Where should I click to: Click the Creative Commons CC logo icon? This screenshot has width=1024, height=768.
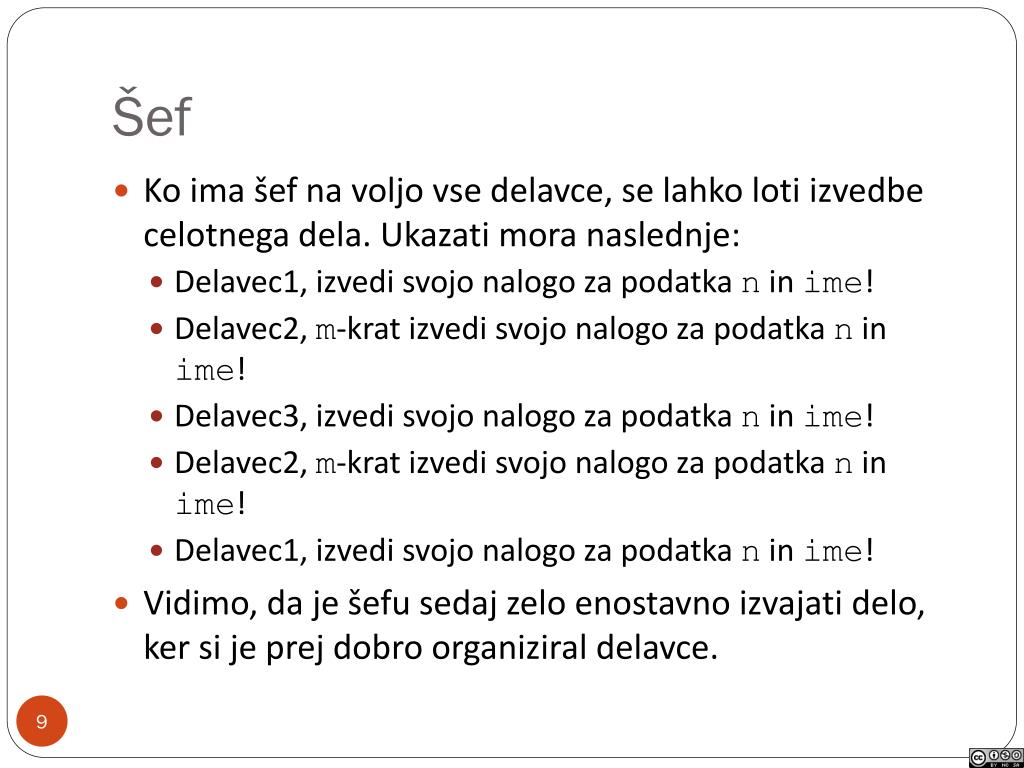tap(978, 758)
